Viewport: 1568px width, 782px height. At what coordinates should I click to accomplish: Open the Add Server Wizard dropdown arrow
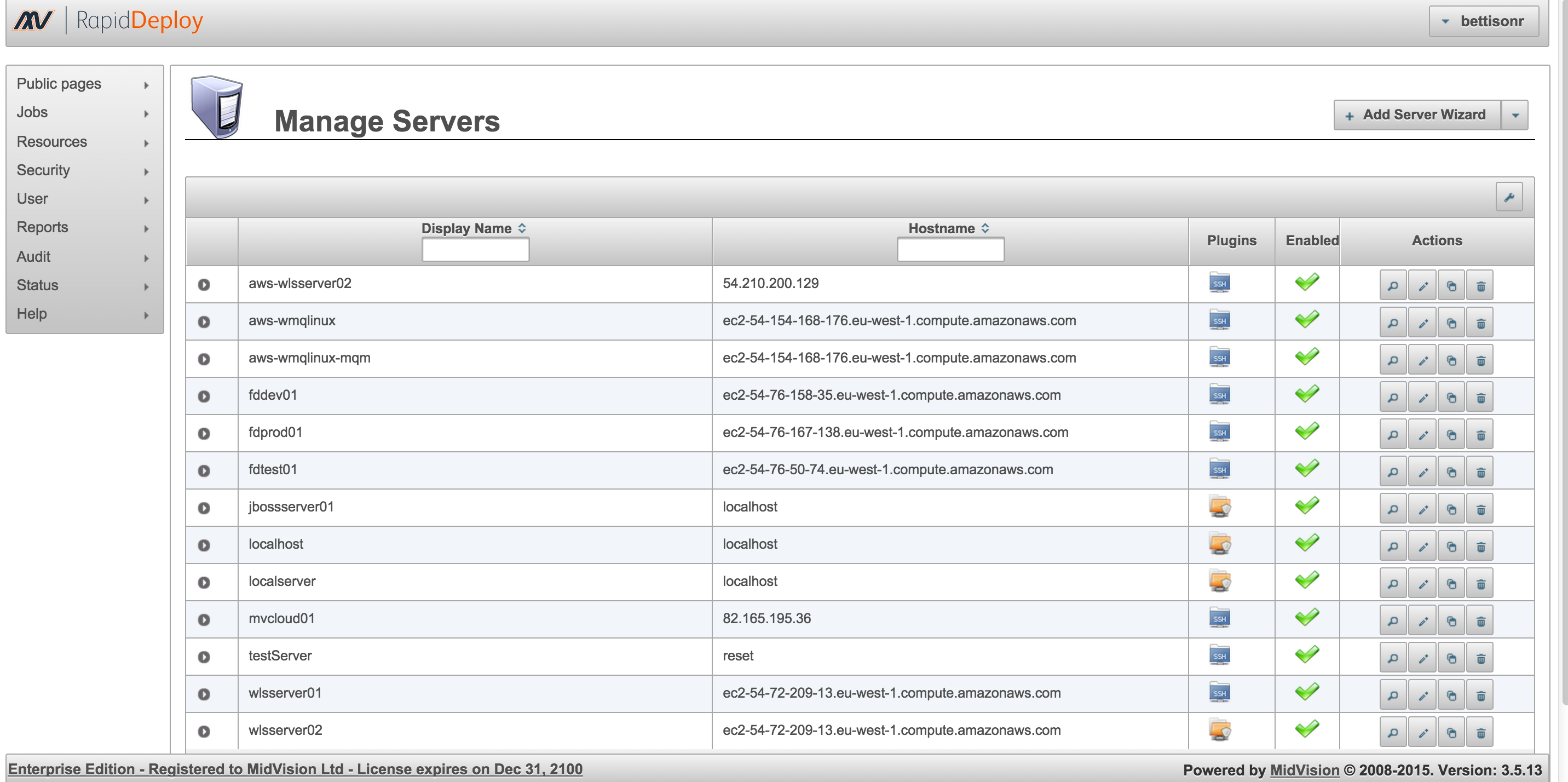coord(1515,115)
